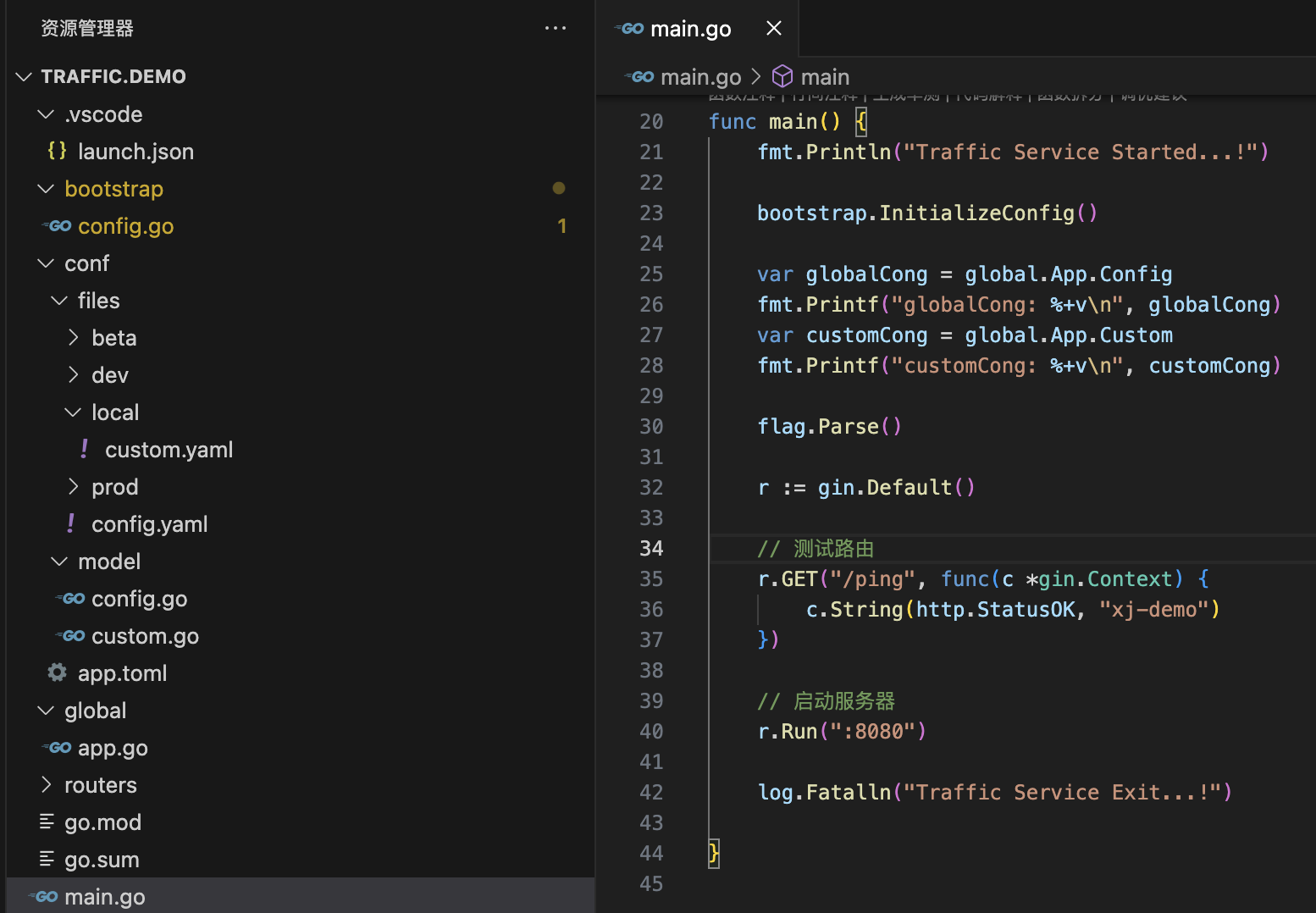
Task: Click the log.Fatalln exit message line
Action: tap(995, 793)
